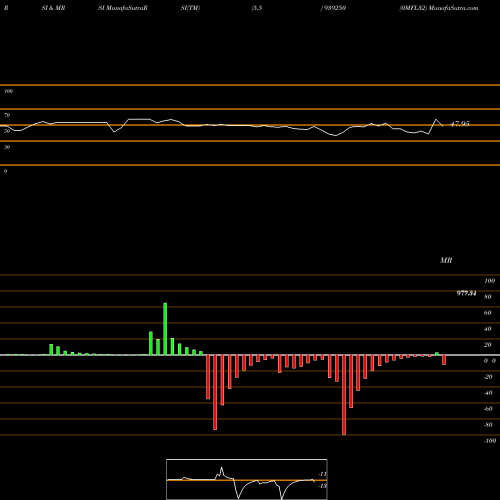
Task: Click the 939250 code in header
Action: pos(335,8)
